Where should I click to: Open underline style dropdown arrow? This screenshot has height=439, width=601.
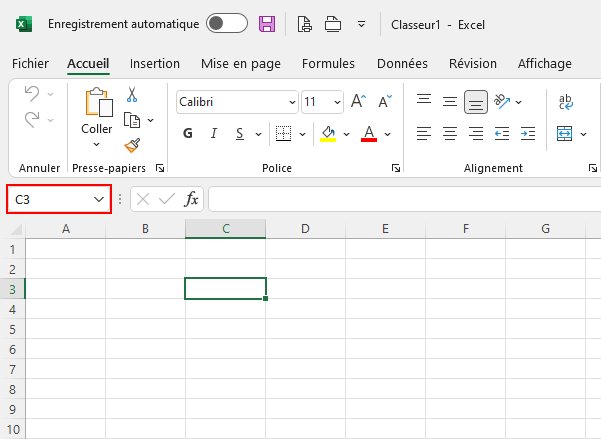[258, 134]
